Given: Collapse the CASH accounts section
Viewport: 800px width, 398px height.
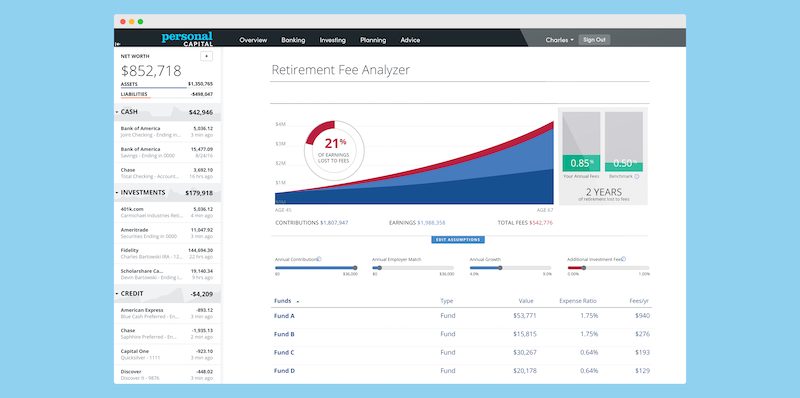Looking at the screenshot, I should click(117, 112).
